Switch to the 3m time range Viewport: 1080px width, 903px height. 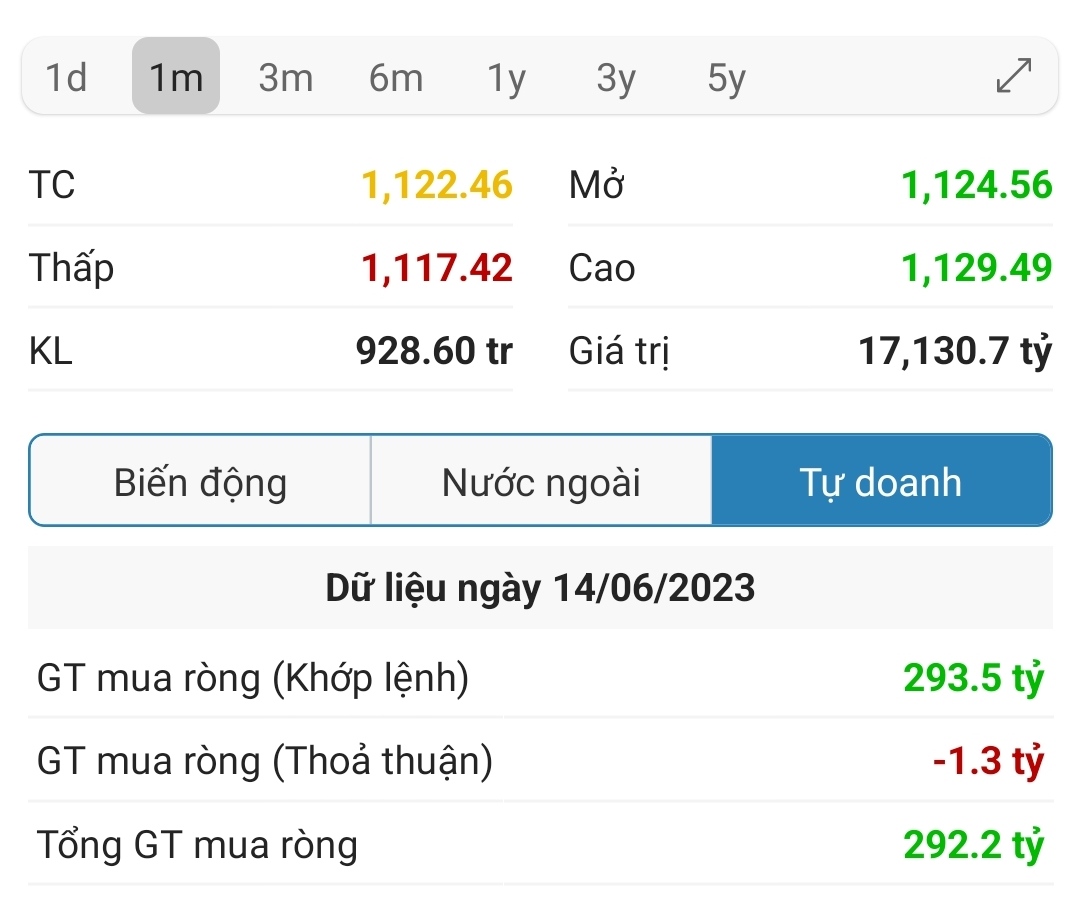pyautogui.click(x=285, y=77)
